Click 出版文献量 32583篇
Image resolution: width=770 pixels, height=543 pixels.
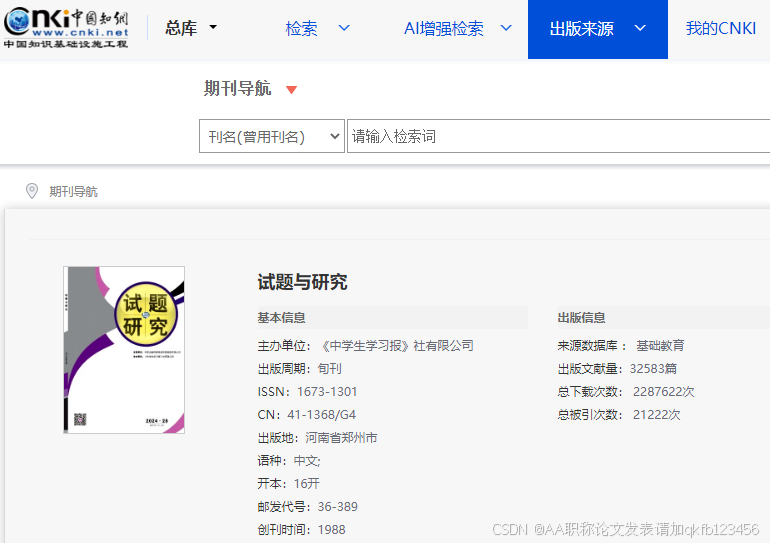[617, 369]
